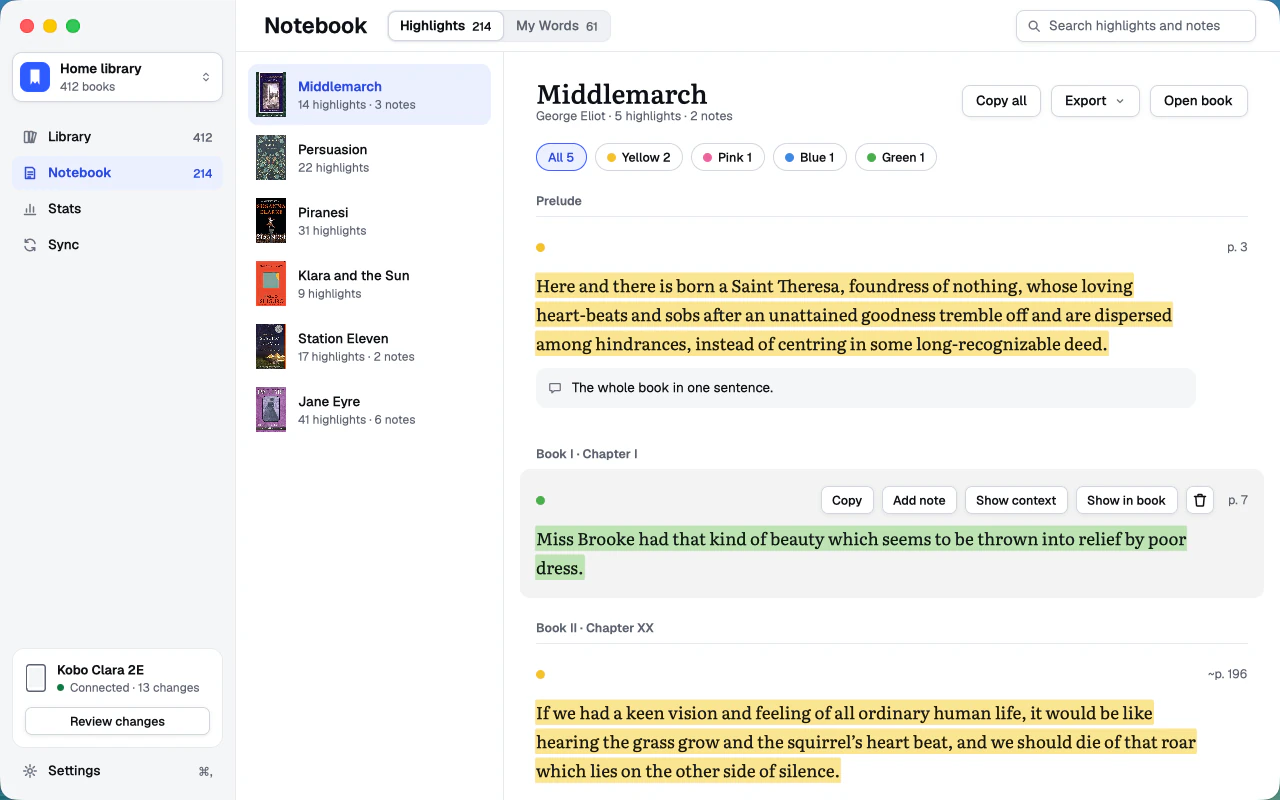Screen dimensions: 1280x800
Task: Click yellow color dot on page 196 highlight
Action: [x=541, y=674]
